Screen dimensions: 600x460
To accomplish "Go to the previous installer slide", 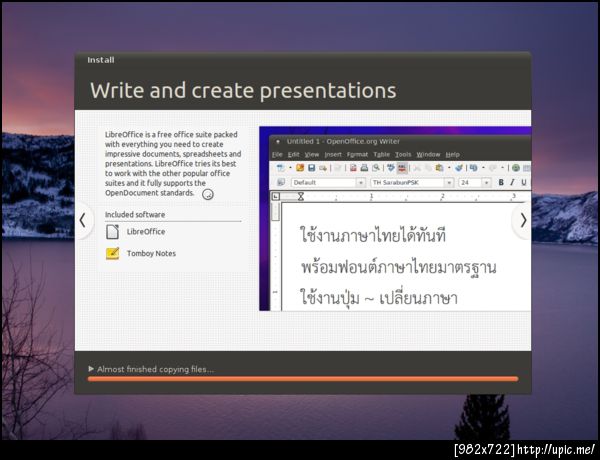I will [x=83, y=220].
